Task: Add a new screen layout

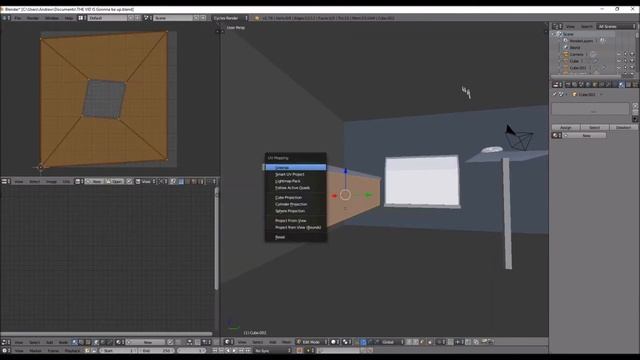Action: point(131,18)
